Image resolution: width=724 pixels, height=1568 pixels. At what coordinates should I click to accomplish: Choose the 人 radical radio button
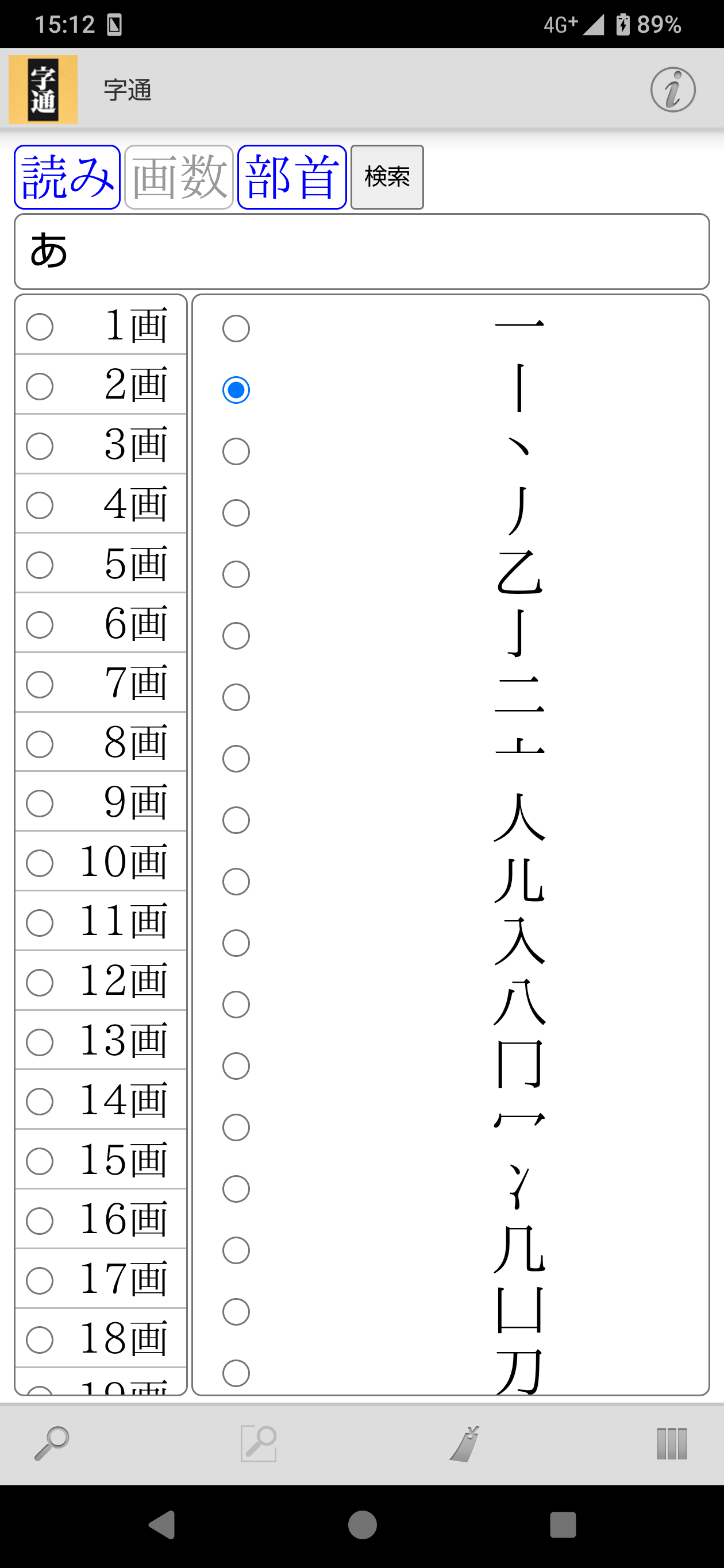236,820
